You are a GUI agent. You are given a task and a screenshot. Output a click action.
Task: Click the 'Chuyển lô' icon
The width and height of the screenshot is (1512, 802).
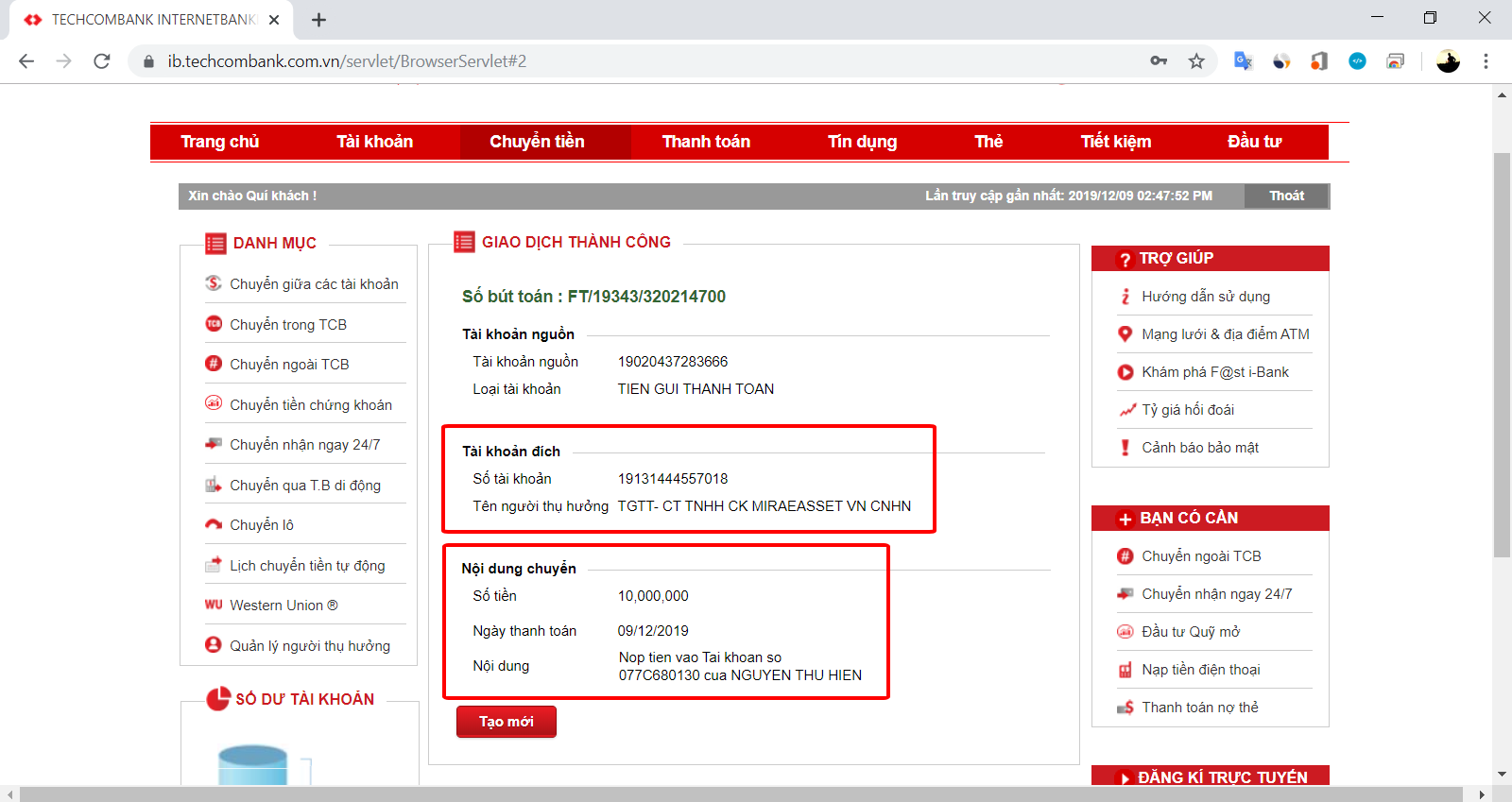(x=214, y=524)
